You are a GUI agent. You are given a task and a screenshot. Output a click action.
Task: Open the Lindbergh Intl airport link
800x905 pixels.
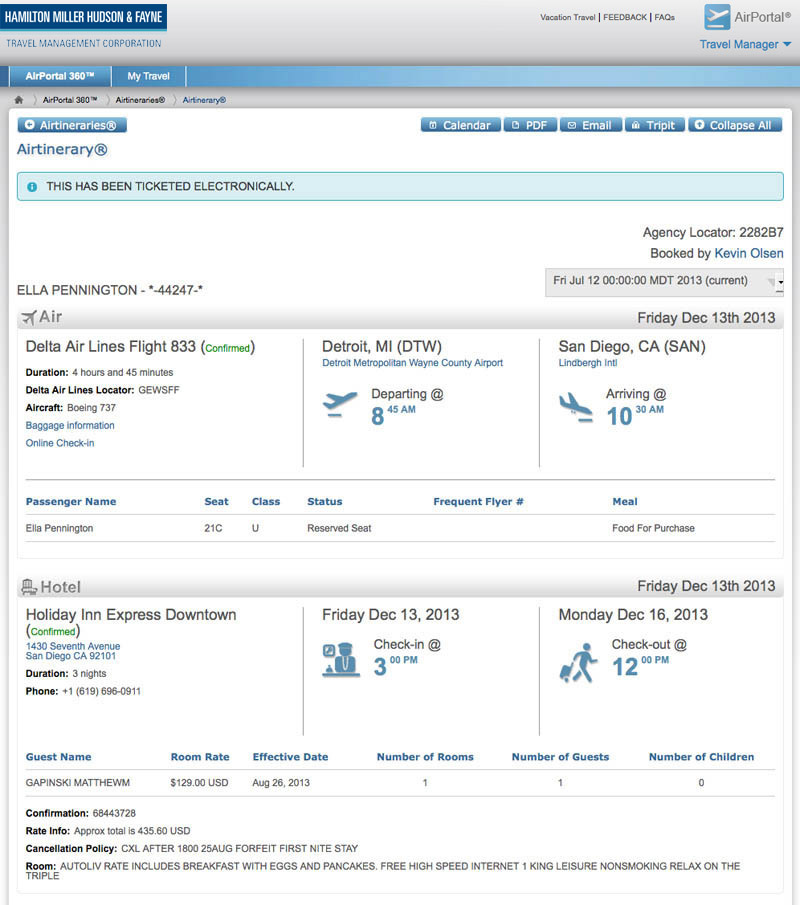point(588,363)
